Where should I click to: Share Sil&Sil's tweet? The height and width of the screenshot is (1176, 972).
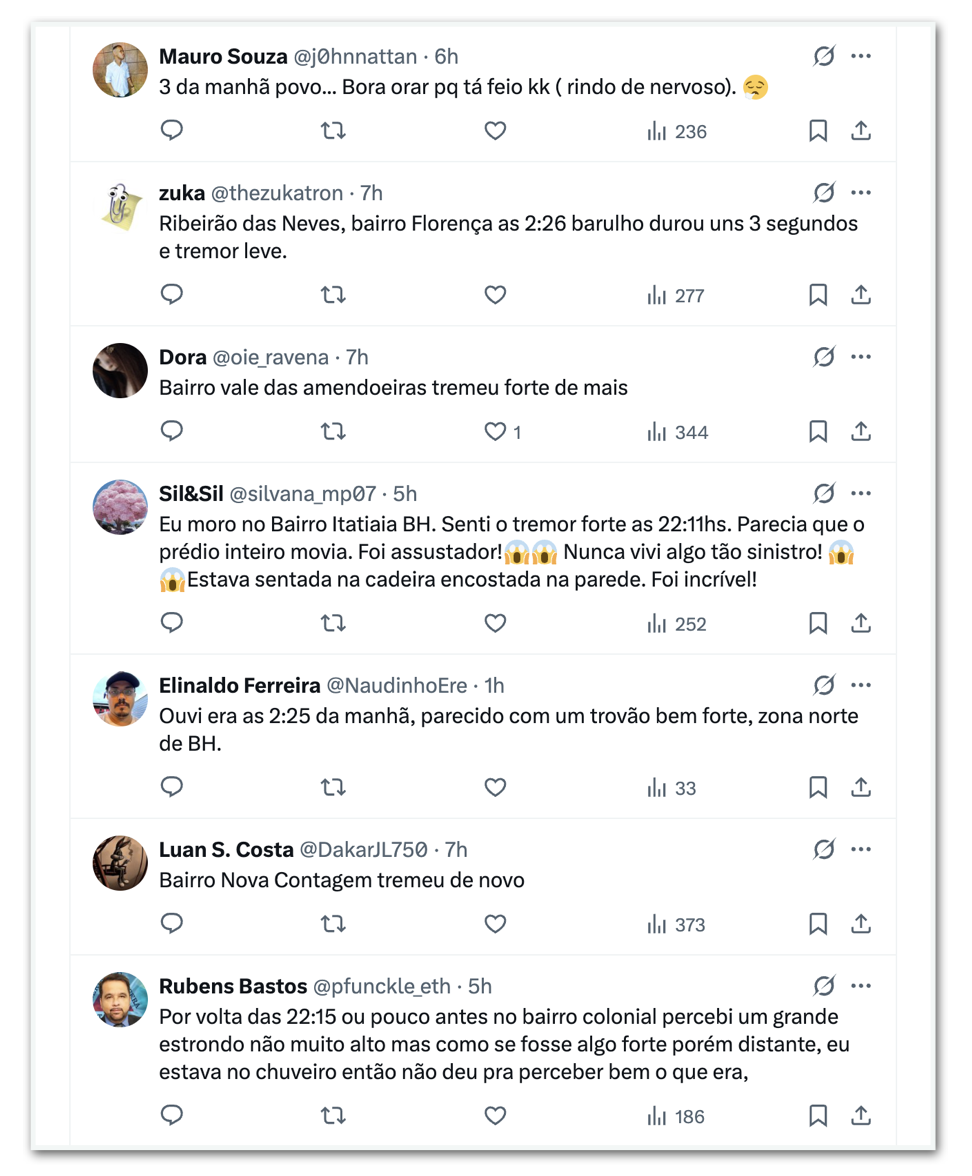(860, 624)
